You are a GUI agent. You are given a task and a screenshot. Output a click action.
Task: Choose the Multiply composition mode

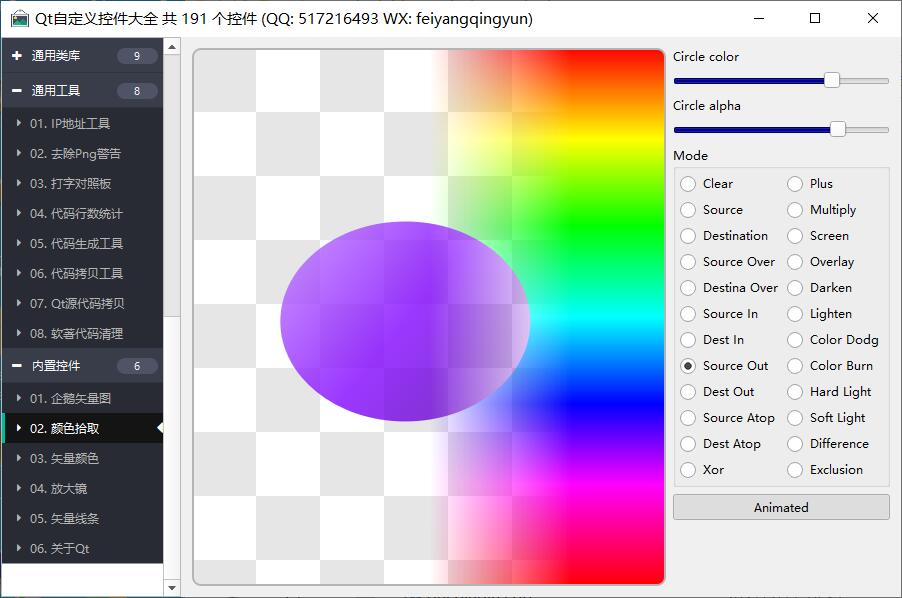795,210
